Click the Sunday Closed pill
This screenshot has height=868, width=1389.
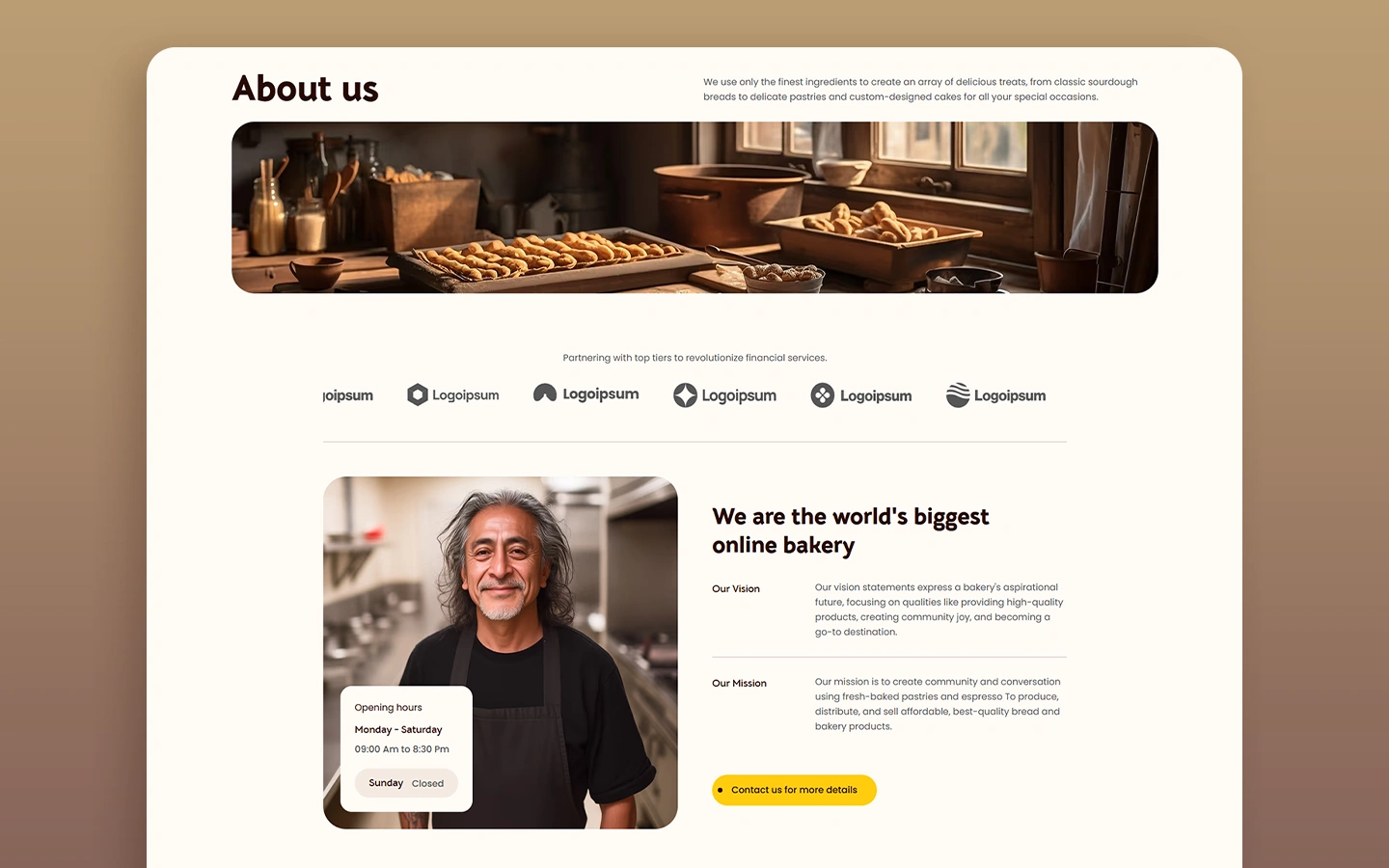click(406, 783)
